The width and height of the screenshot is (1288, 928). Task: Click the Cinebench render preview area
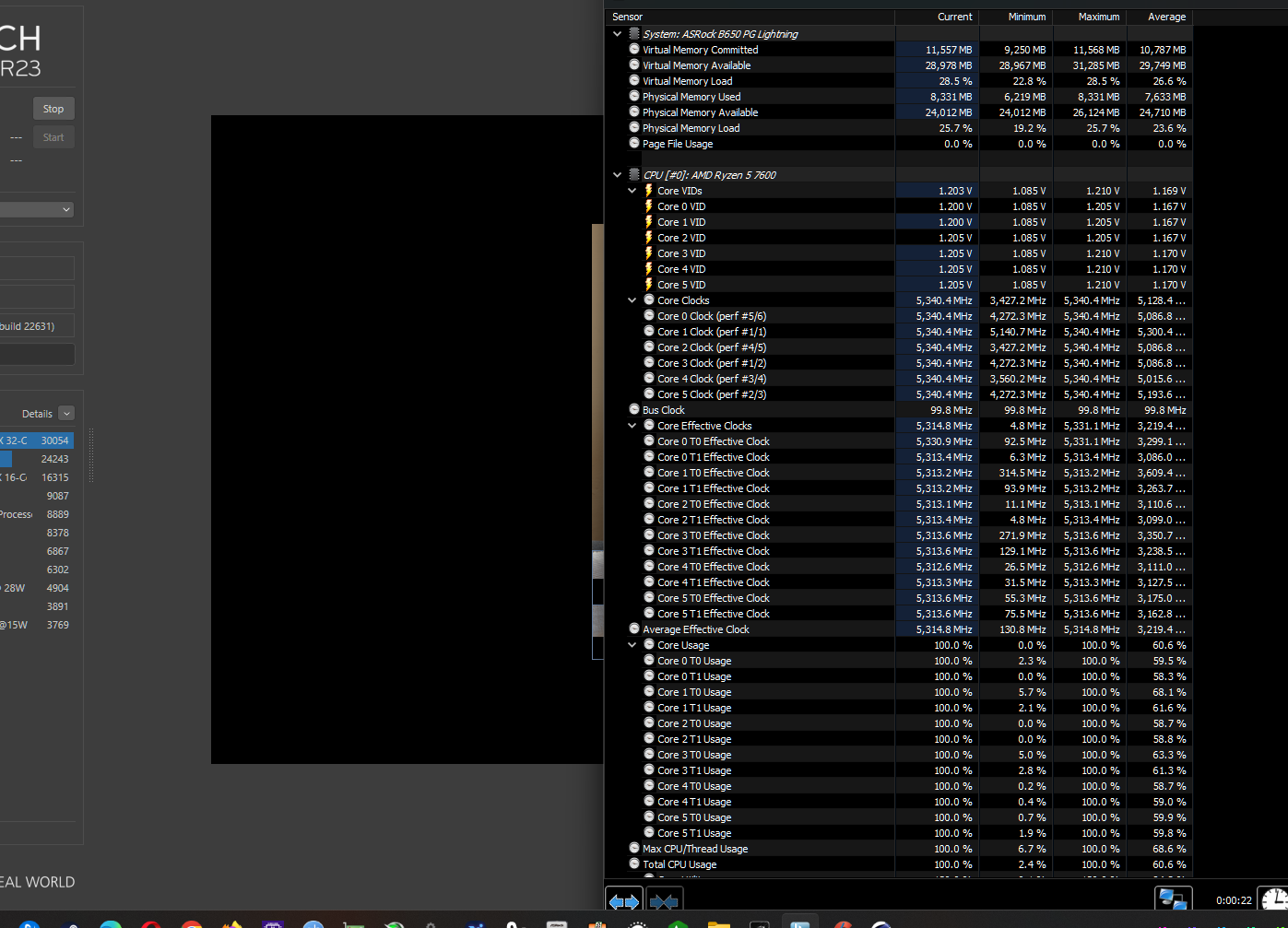click(407, 440)
